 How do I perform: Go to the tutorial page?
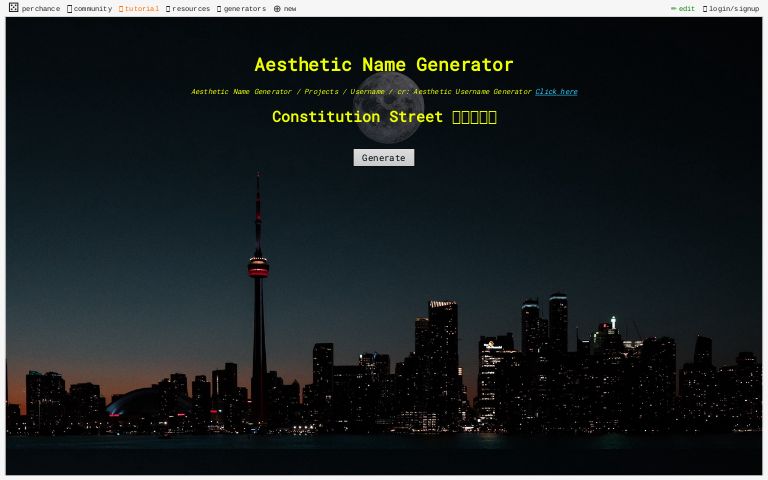point(142,9)
